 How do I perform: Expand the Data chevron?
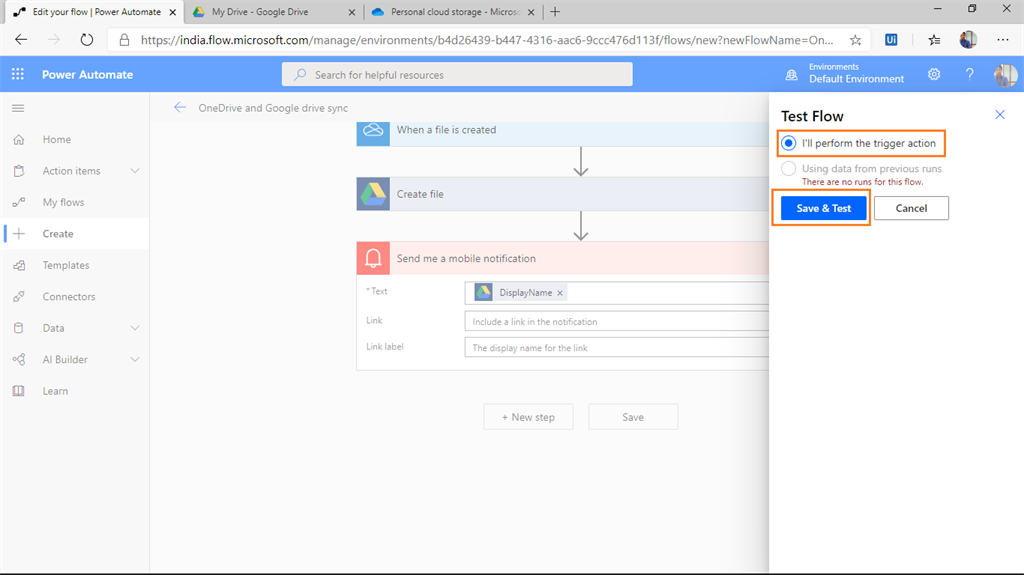click(x=135, y=328)
